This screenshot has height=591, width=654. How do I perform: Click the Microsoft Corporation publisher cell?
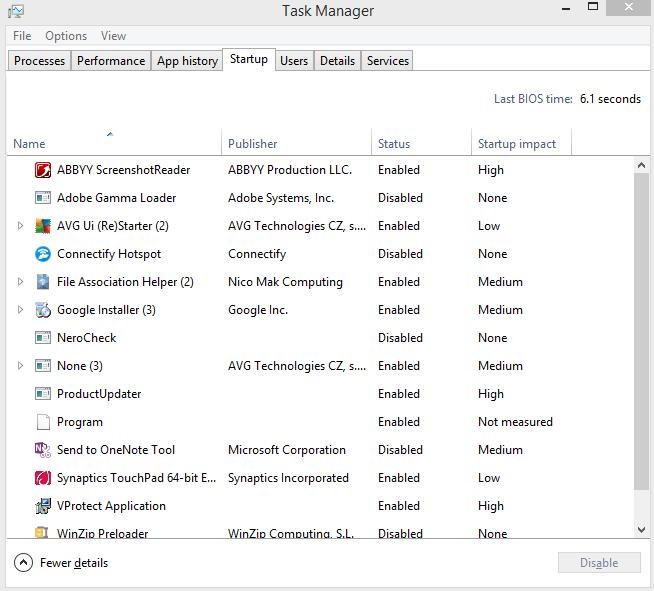coord(287,450)
